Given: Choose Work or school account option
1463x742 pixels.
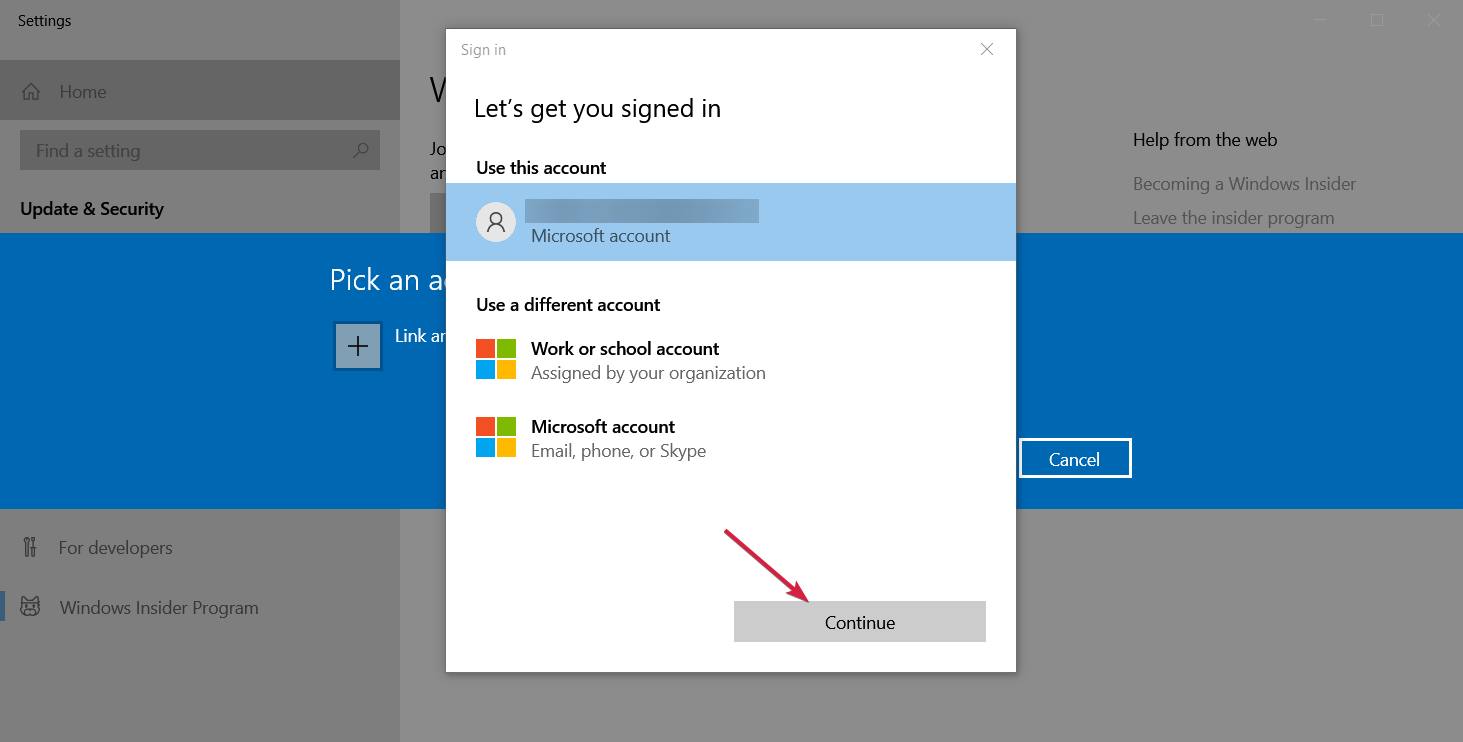Looking at the screenshot, I should click(x=731, y=360).
